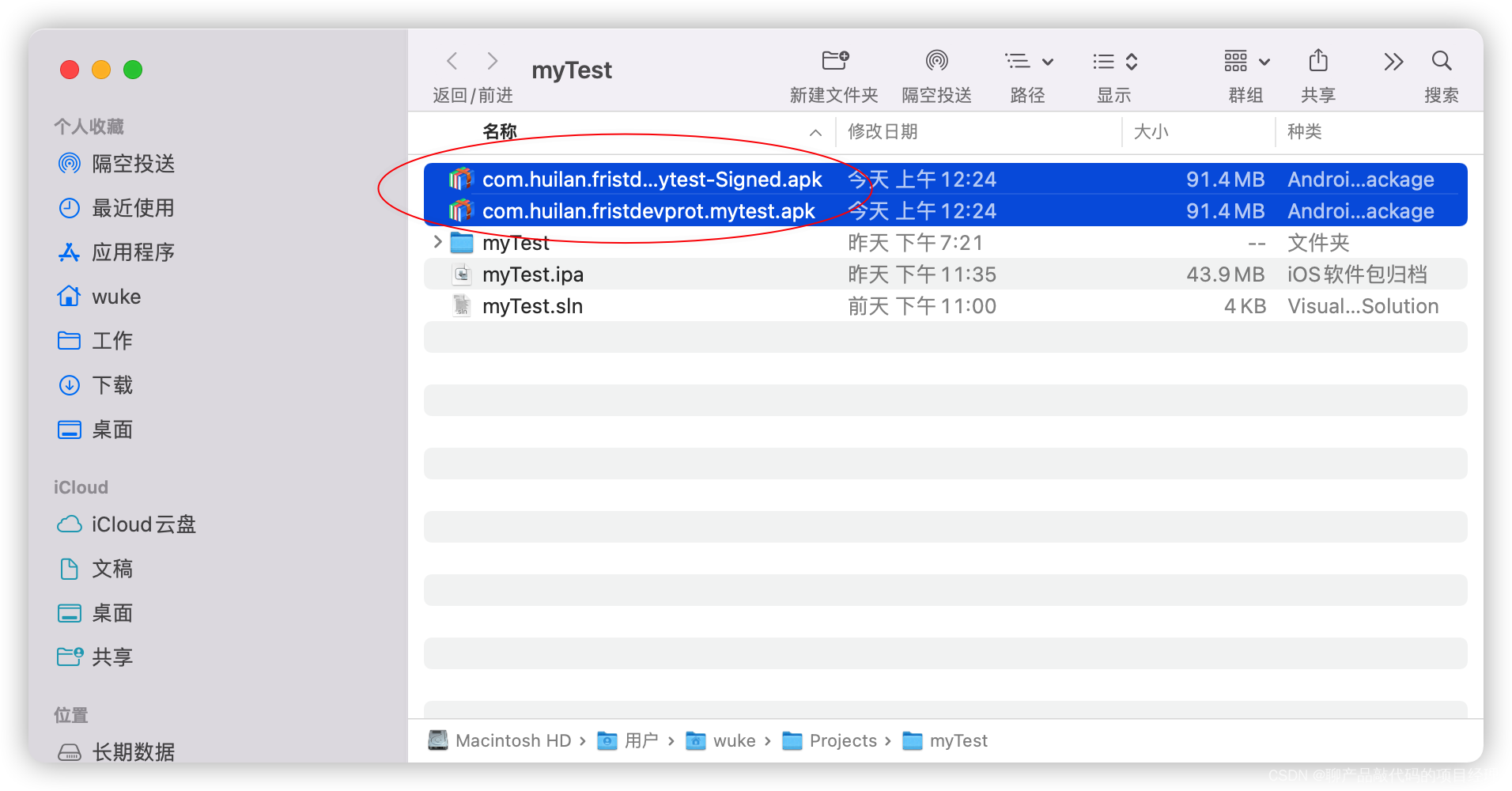Open Applications in the sidebar
This screenshot has height=791, width=1512.
point(115,252)
